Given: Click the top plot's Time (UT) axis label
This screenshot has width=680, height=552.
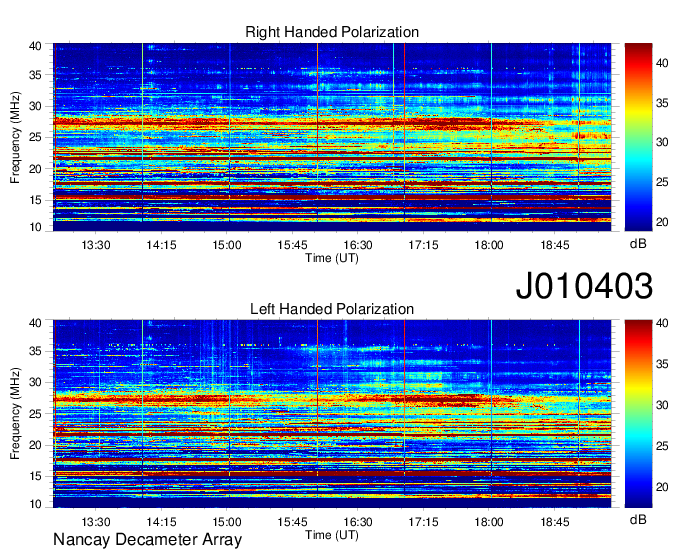Looking at the screenshot, I should 332,258.
